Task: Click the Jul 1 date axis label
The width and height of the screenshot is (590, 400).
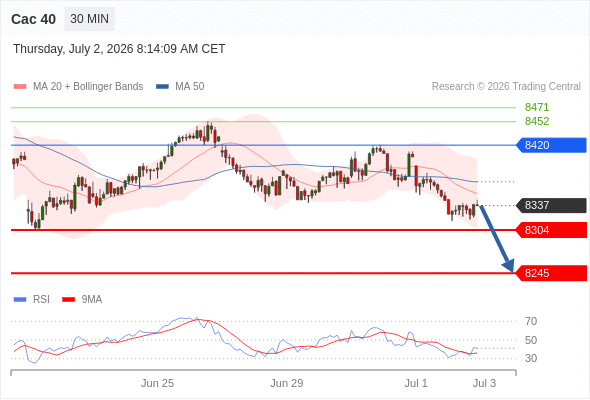Action: (416, 383)
